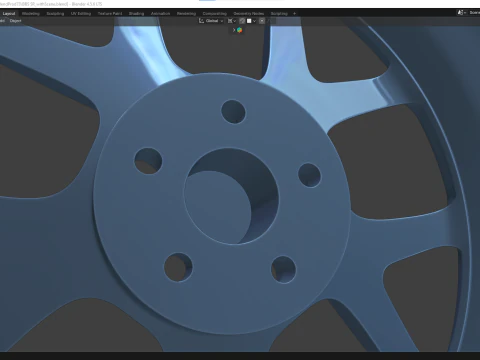
Task: Open the Global transform orientation dropdown
Action: [x=211, y=21]
